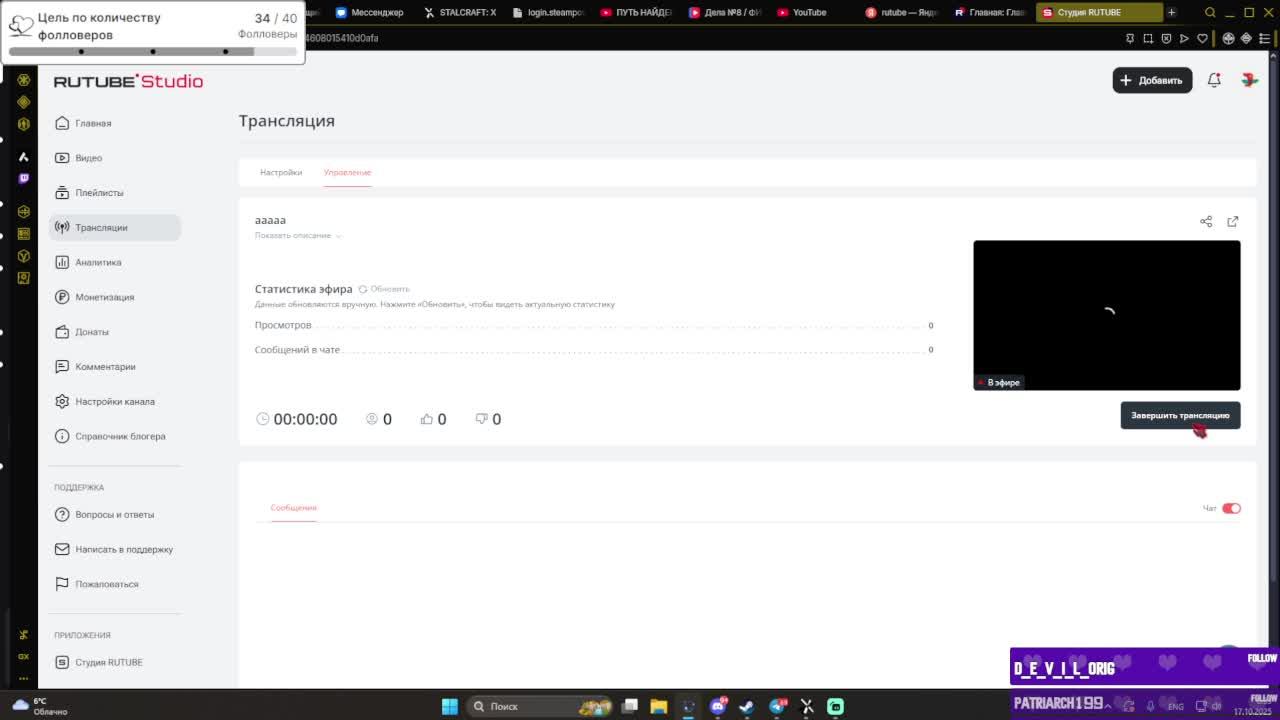The height and width of the screenshot is (720, 1280).
Task: Select the Сообщения tab
Action: pyautogui.click(x=293, y=508)
